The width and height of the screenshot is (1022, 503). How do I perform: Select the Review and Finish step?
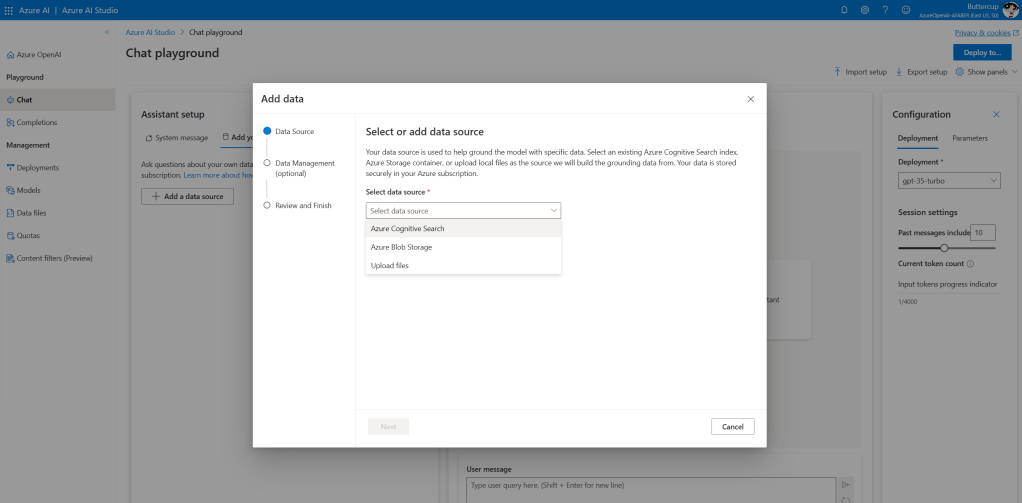point(303,205)
